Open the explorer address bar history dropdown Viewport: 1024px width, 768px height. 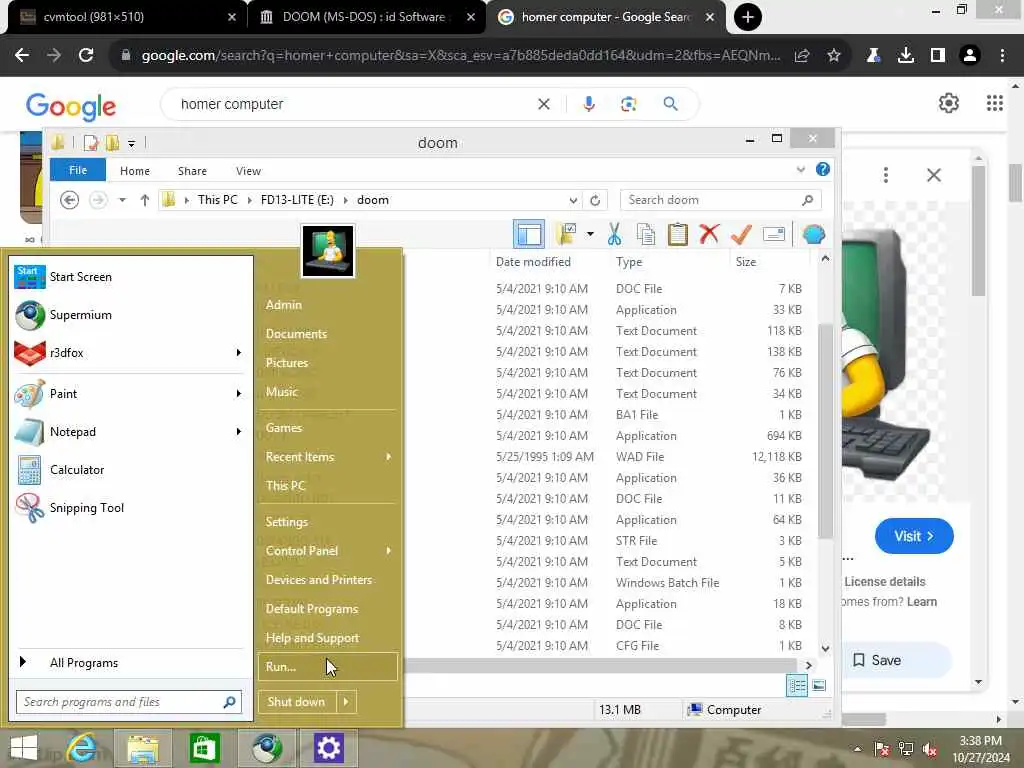pos(573,200)
